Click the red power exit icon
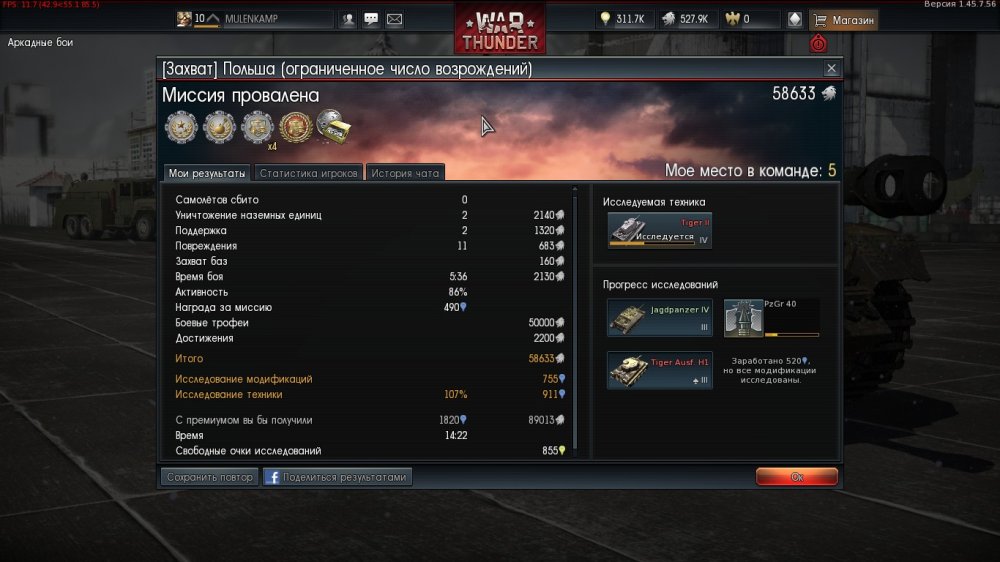Screen dimensions: 1000x562 [818, 43]
